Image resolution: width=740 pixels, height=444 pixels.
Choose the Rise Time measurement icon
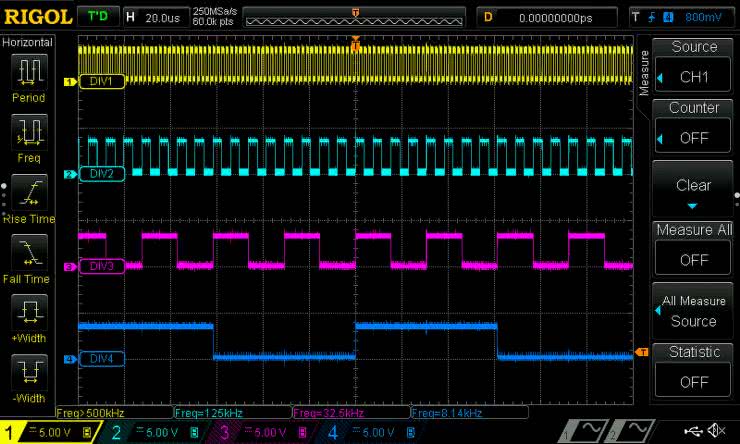(29, 190)
